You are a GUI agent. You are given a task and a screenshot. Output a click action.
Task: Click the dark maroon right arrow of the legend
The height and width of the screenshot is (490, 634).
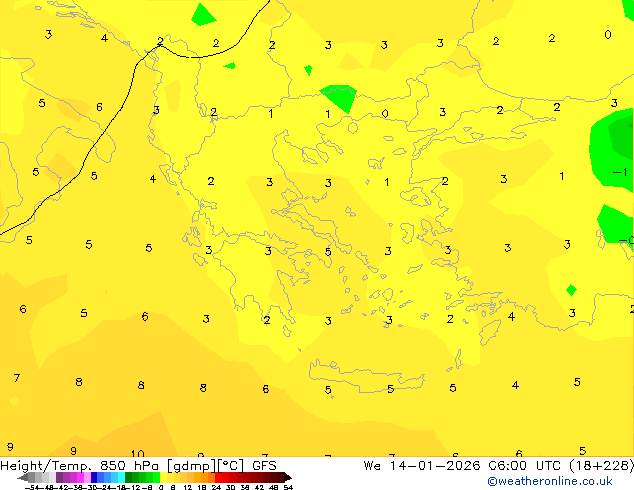(x=287, y=477)
